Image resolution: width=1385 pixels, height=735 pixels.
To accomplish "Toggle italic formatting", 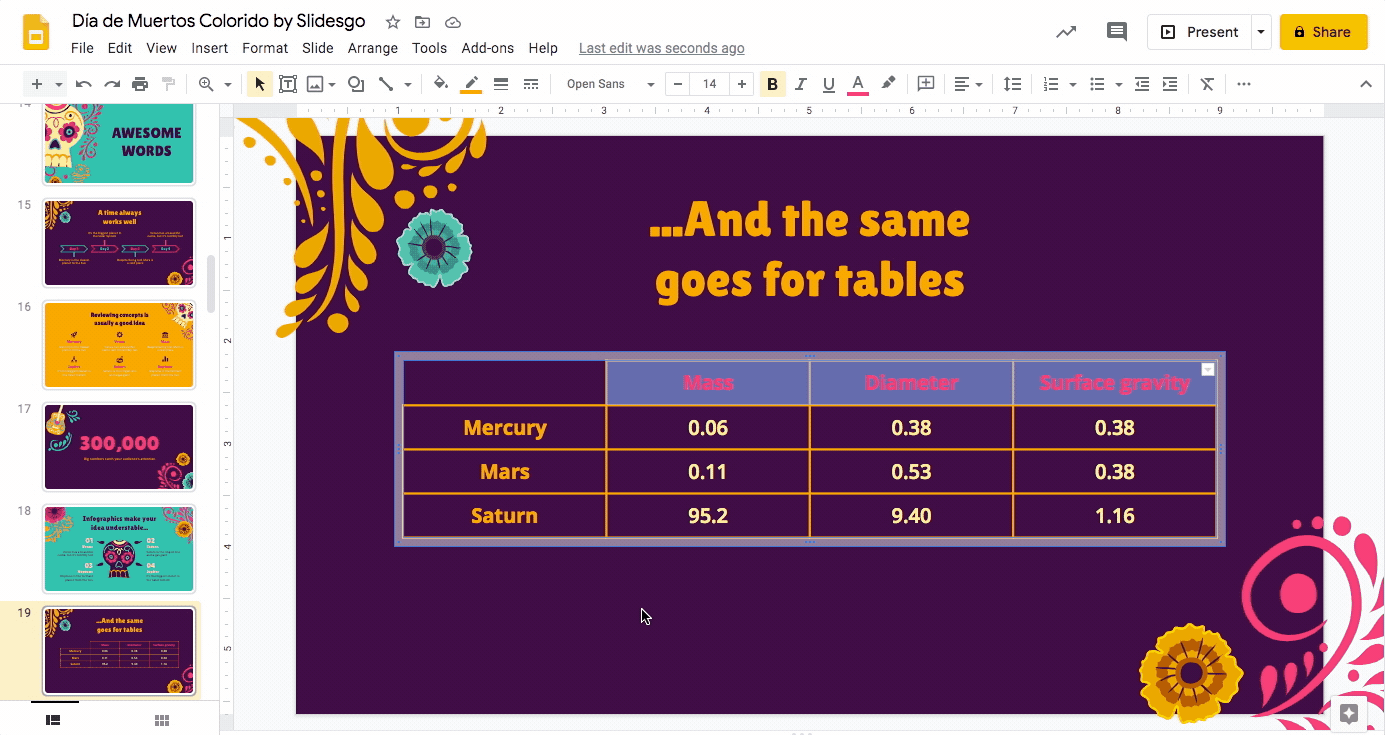I will pyautogui.click(x=800, y=84).
